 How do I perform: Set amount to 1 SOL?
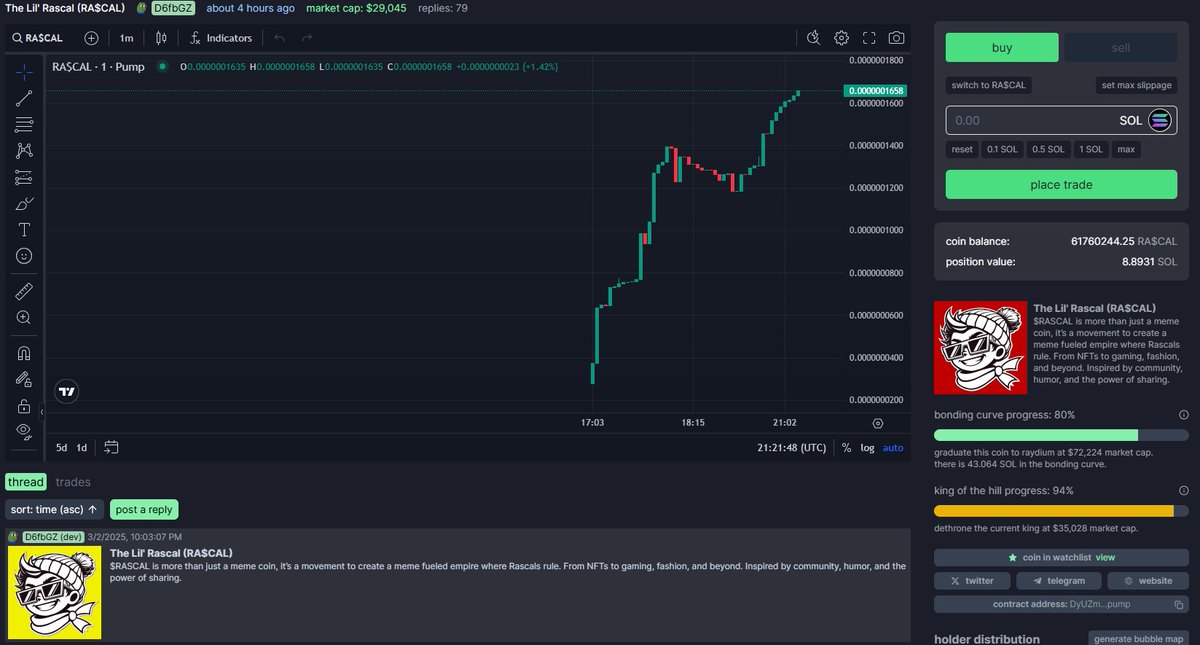1091,149
